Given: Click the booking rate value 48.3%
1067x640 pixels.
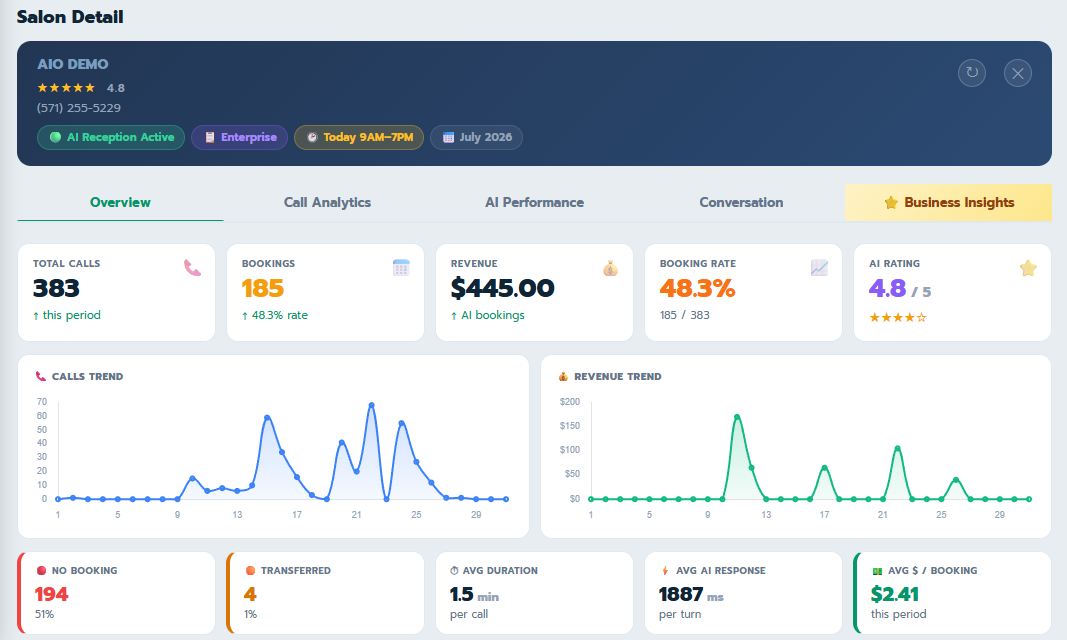Looking at the screenshot, I should [697, 288].
